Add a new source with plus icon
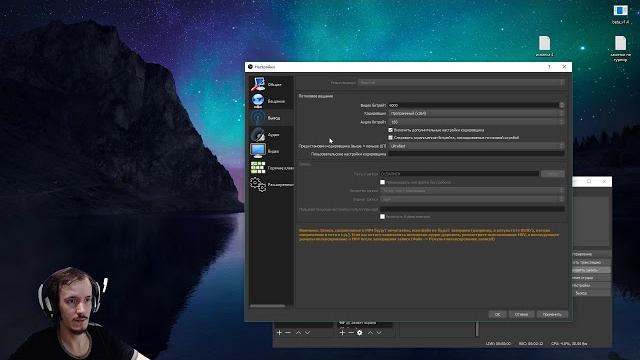This screenshot has height=360, width=640. coord(342,333)
